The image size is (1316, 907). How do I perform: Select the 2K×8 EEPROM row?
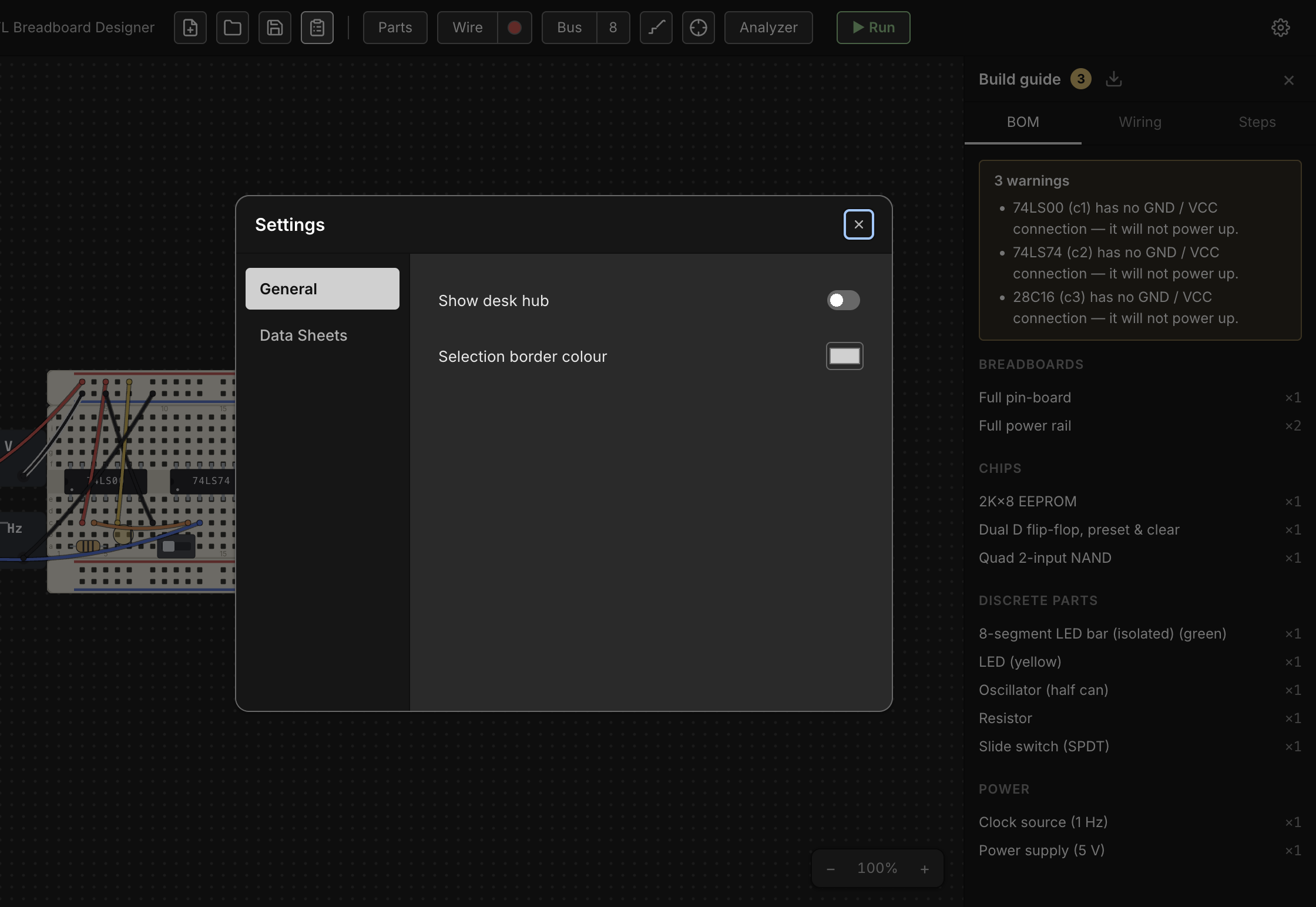tap(1140, 502)
